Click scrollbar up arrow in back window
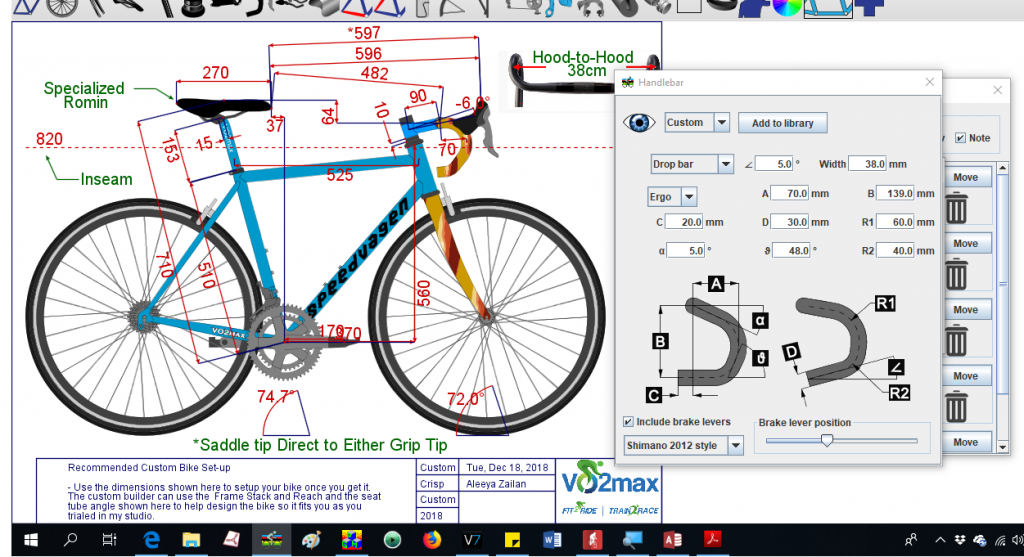Viewport: 1024px width, 557px height. pyautogui.click(x=1003, y=168)
